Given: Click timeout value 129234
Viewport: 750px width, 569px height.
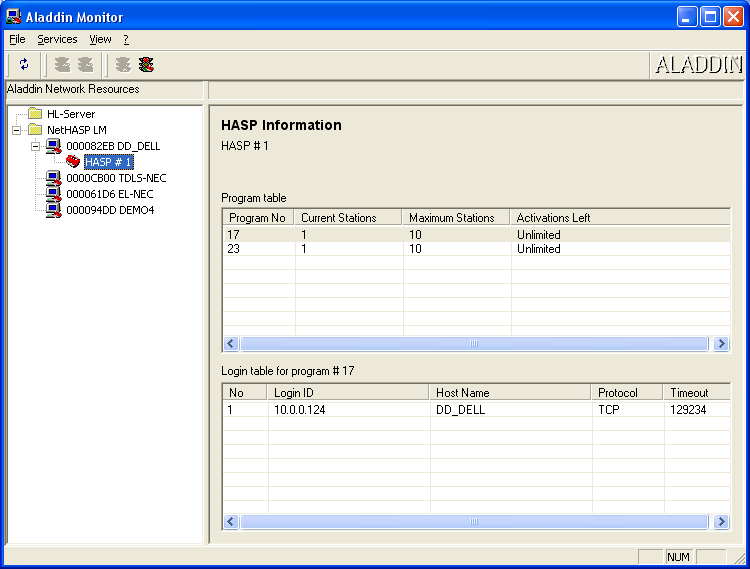Looking at the screenshot, I should tap(688, 410).
